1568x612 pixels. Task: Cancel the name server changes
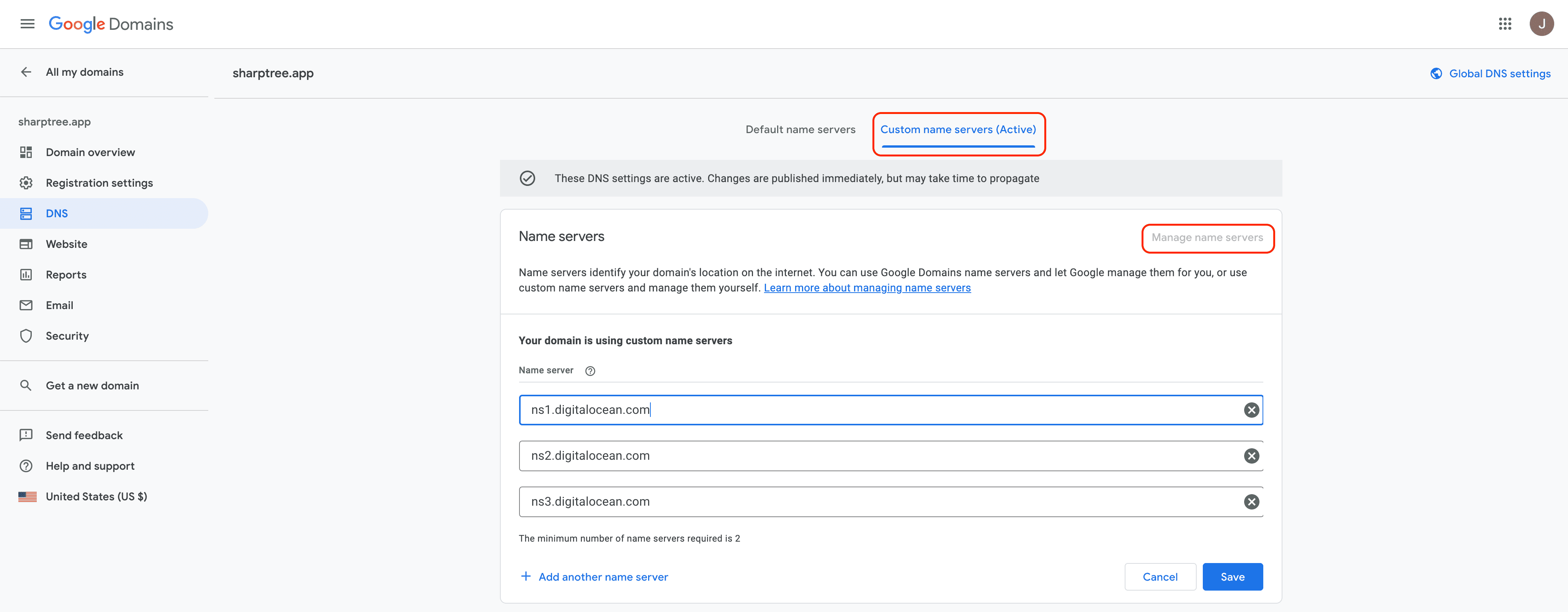pos(1160,577)
